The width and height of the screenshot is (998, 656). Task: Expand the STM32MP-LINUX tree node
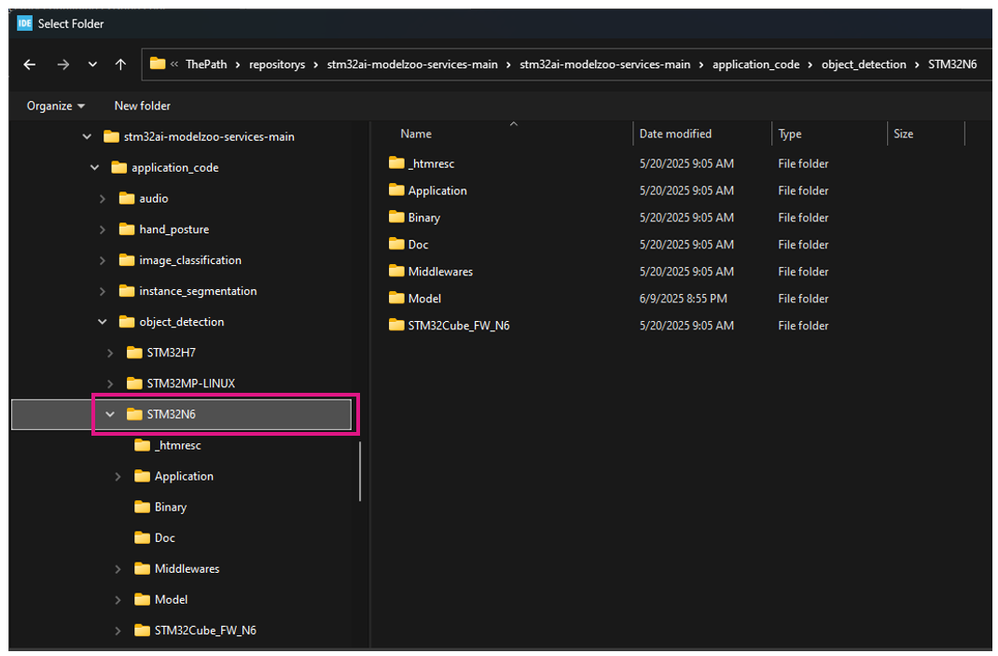pos(110,384)
